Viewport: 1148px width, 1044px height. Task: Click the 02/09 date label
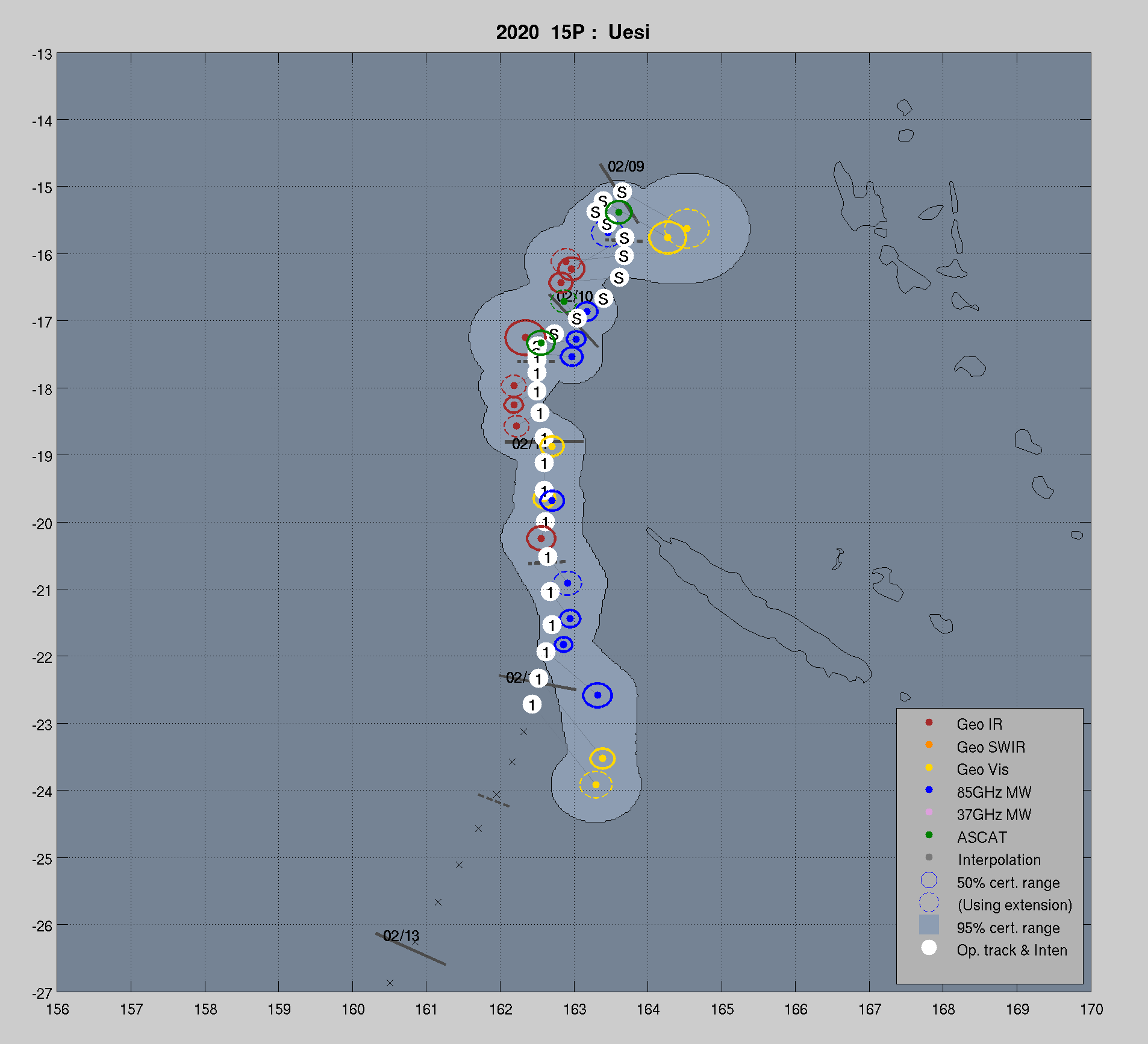(625, 167)
